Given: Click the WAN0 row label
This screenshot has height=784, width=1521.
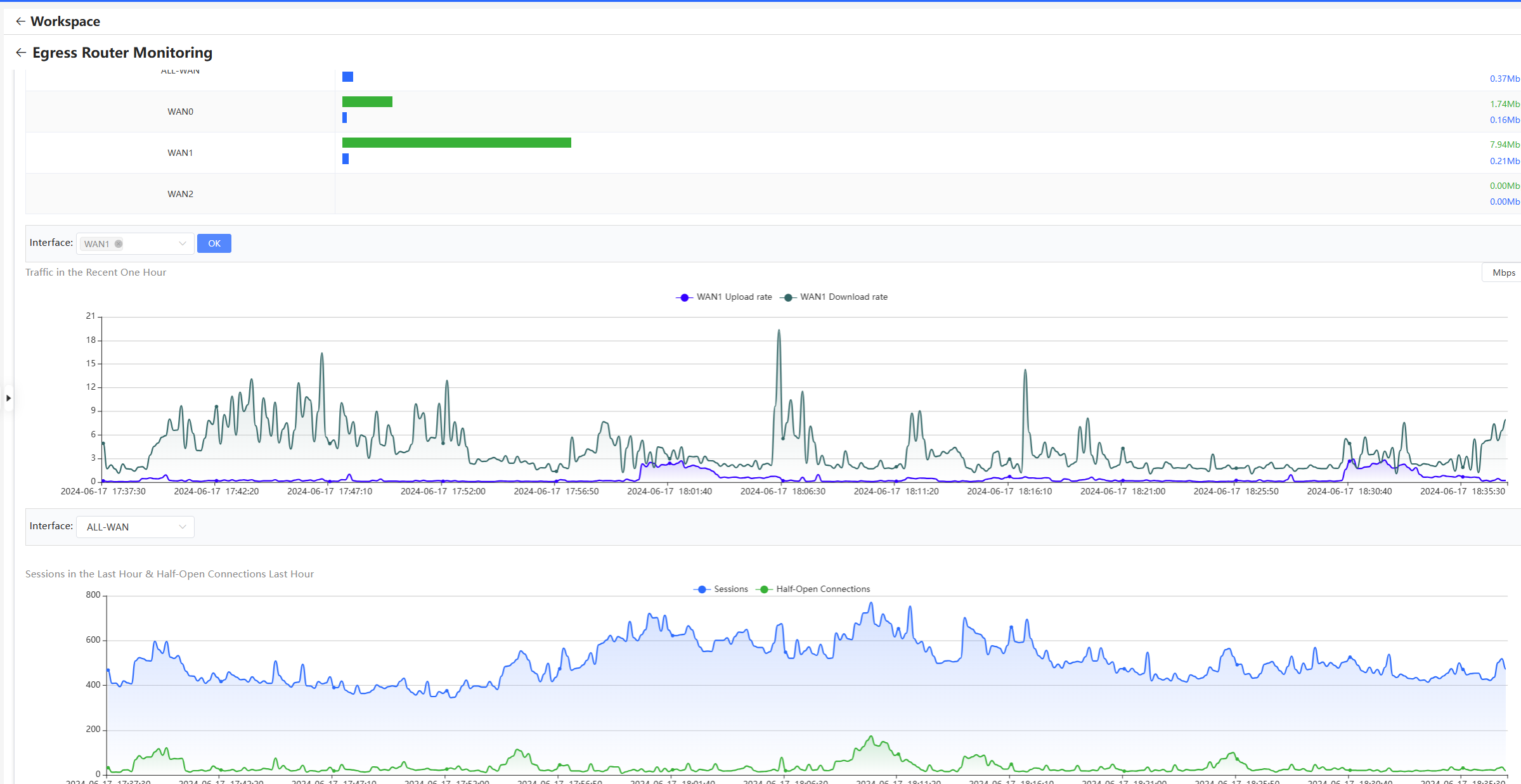Looking at the screenshot, I should (x=180, y=112).
